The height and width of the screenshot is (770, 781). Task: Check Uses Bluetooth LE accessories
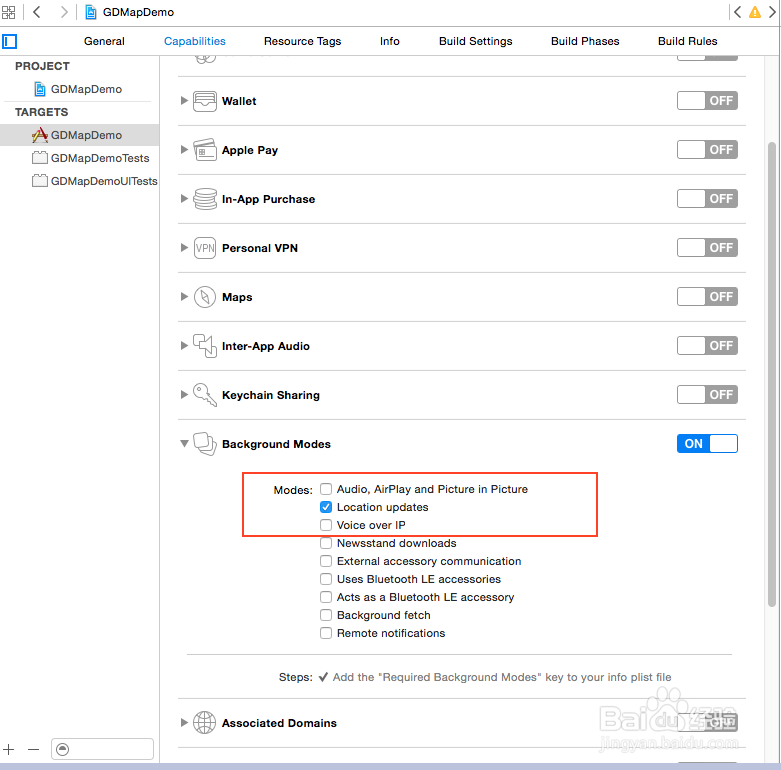[x=326, y=579]
